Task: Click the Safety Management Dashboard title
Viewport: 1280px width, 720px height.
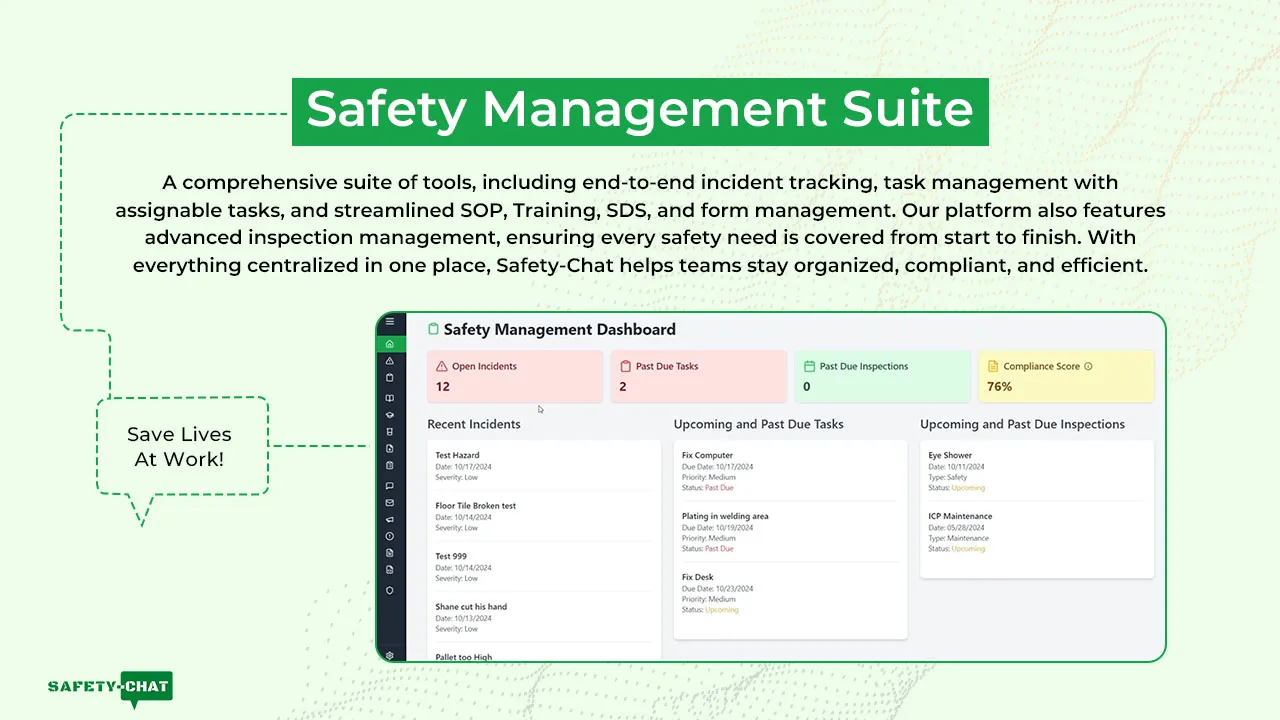Action: pos(560,329)
